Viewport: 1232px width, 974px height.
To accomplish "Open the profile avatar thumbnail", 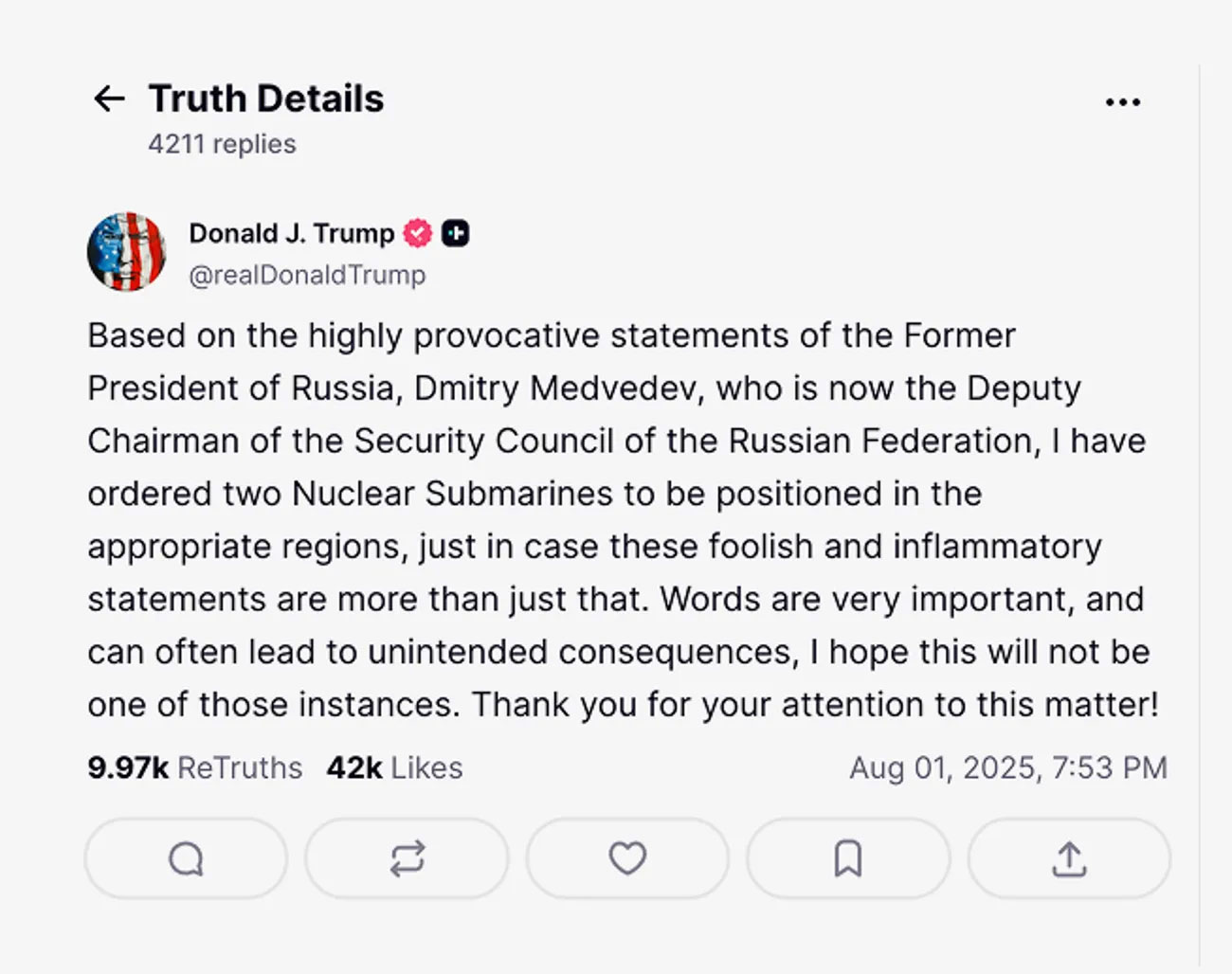I will point(126,252).
